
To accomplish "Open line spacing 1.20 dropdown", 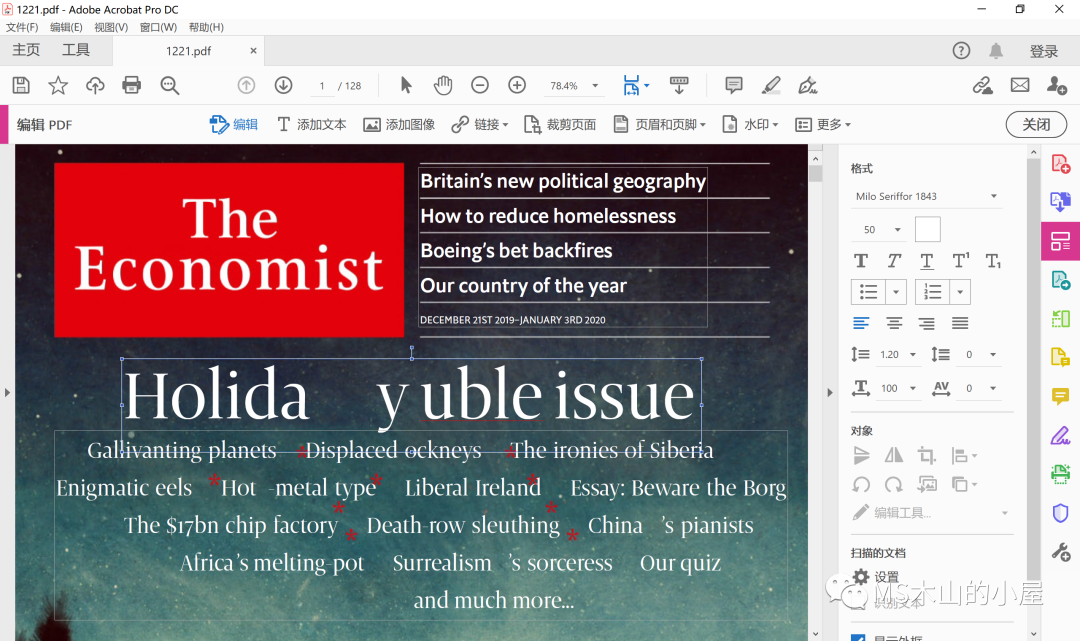I will (913, 355).
